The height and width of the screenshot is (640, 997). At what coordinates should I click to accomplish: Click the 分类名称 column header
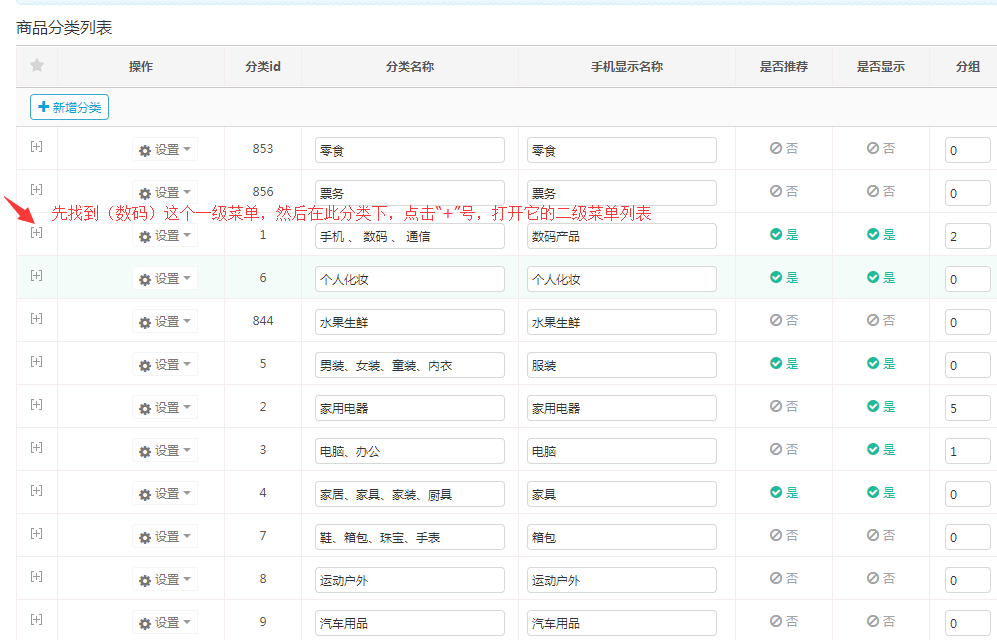click(x=409, y=66)
